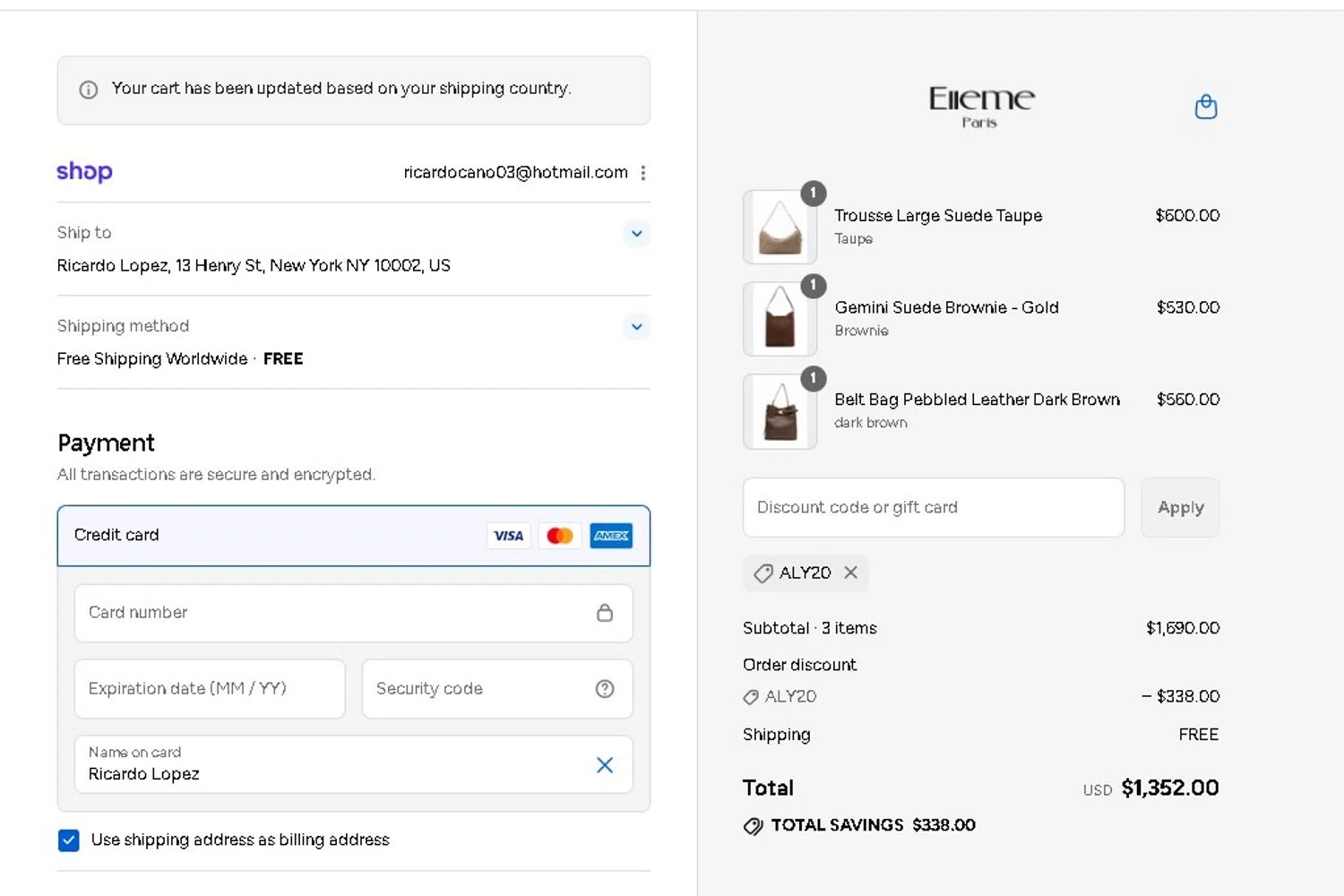Click the cart updated notice text

click(341, 89)
